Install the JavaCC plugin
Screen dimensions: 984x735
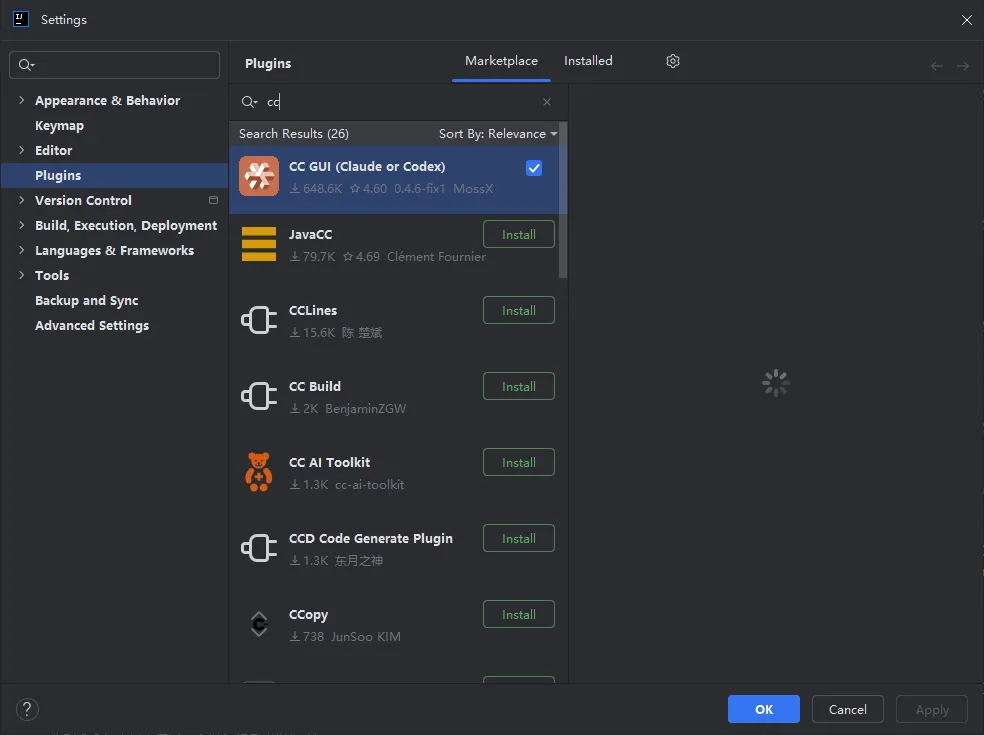coord(518,234)
